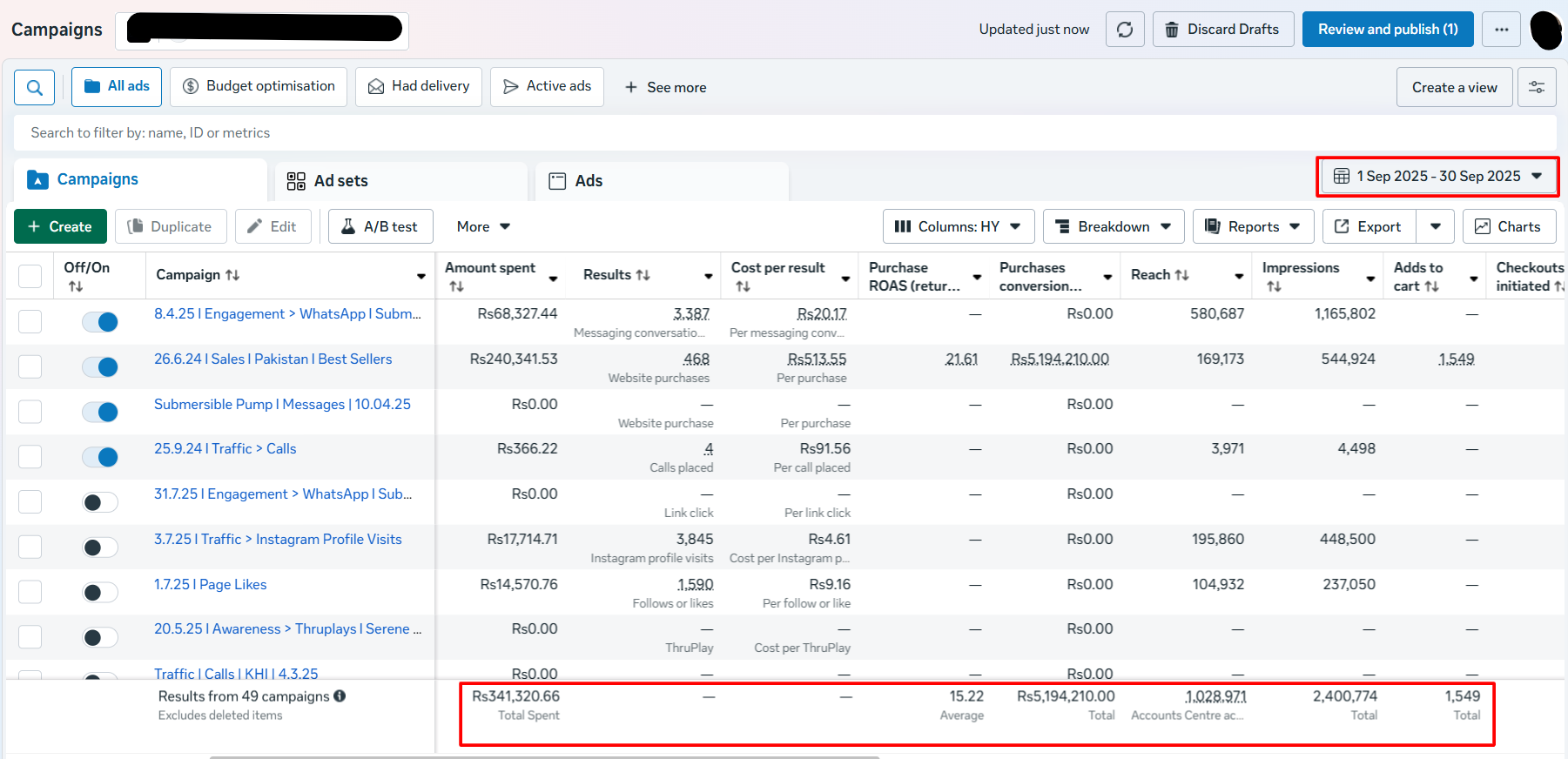
Task: Click the Create campaign button
Action: click(x=60, y=227)
